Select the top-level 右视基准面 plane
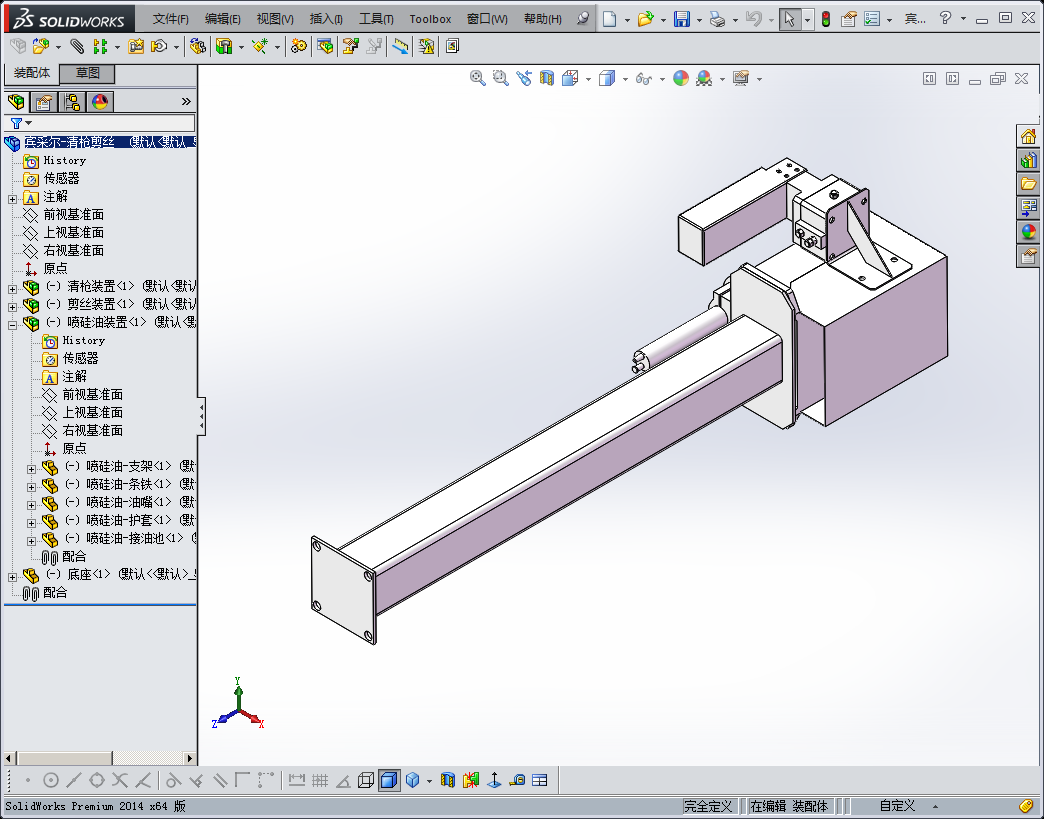 pyautogui.click(x=73, y=250)
